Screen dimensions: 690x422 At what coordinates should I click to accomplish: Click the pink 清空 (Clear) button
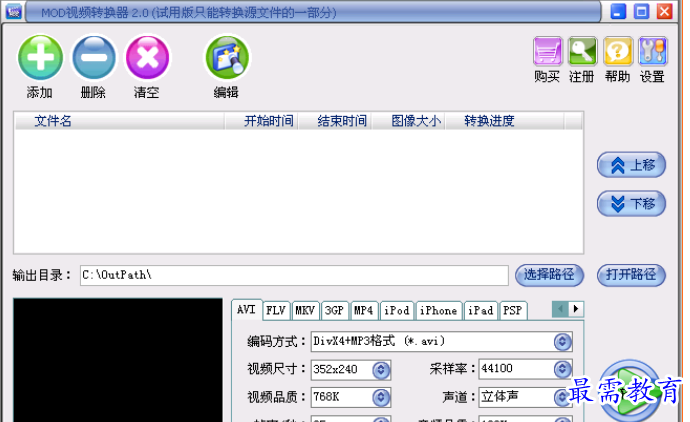[147, 58]
